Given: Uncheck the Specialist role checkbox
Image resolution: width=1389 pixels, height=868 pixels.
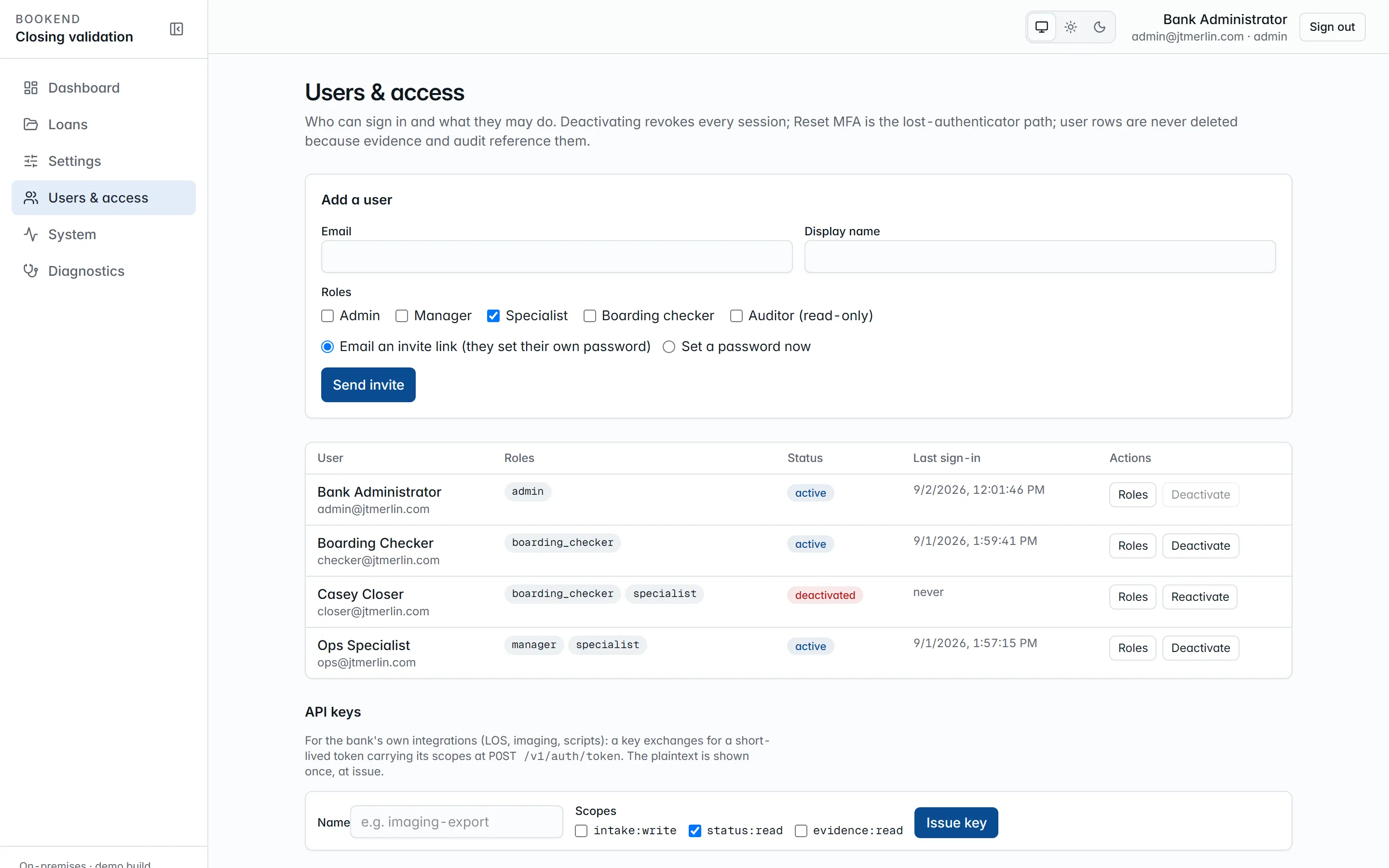Looking at the screenshot, I should coord(493,316).
